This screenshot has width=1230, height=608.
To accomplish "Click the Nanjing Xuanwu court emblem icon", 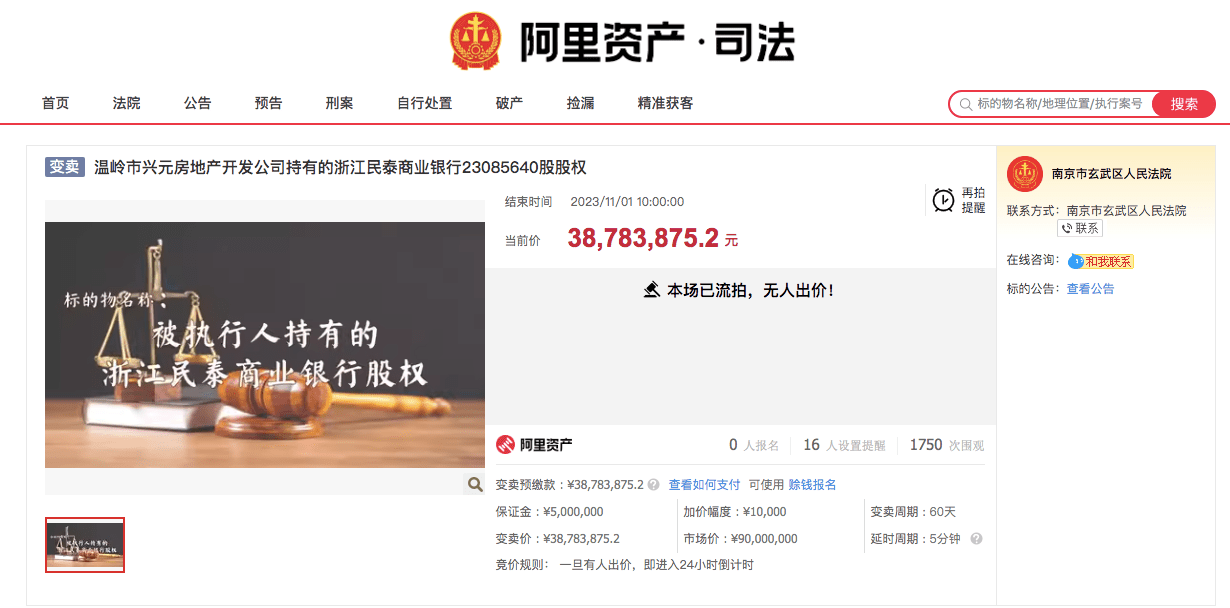I will [1024, 174].
